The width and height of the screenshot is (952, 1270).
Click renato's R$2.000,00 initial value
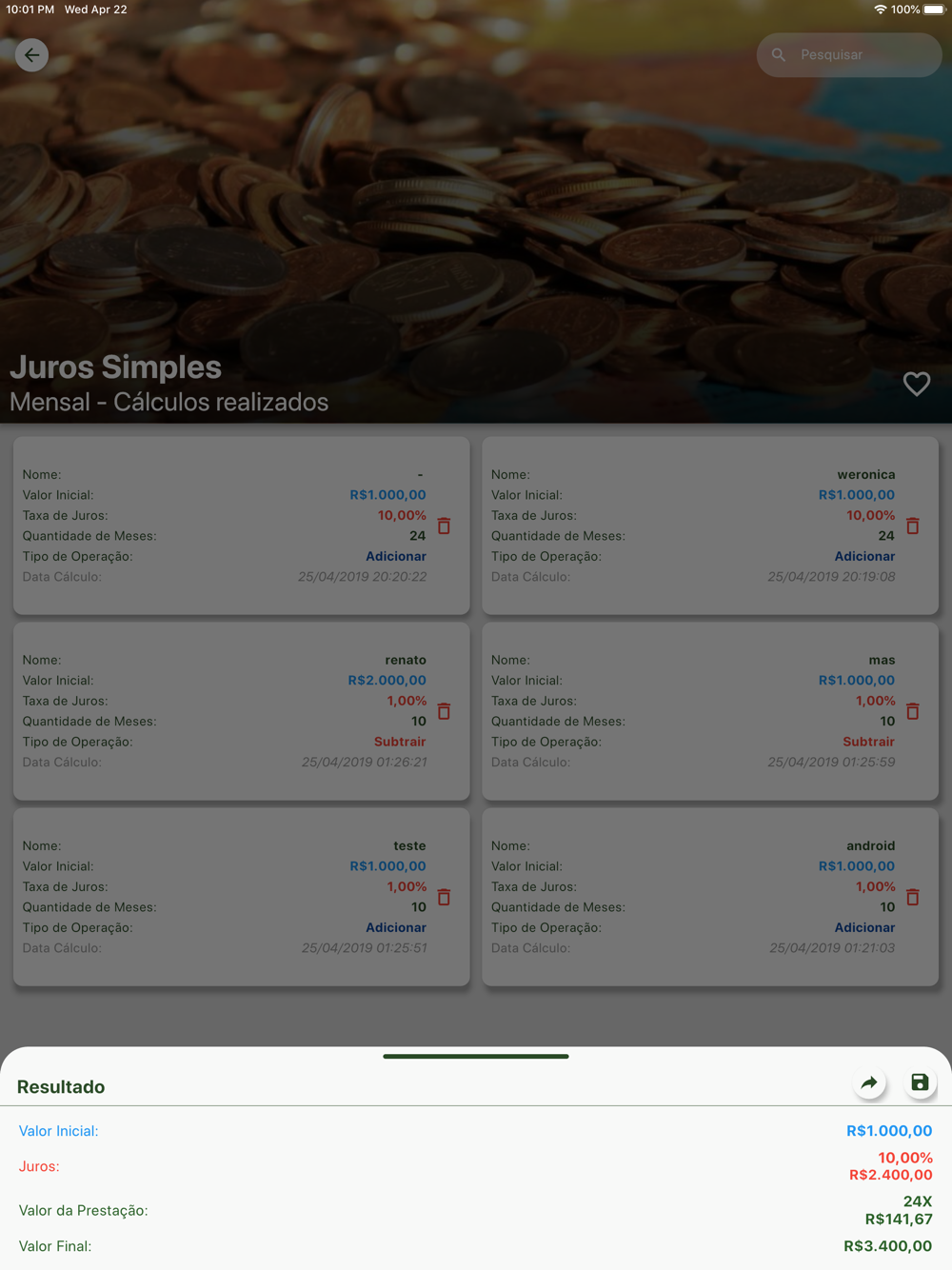387,680
